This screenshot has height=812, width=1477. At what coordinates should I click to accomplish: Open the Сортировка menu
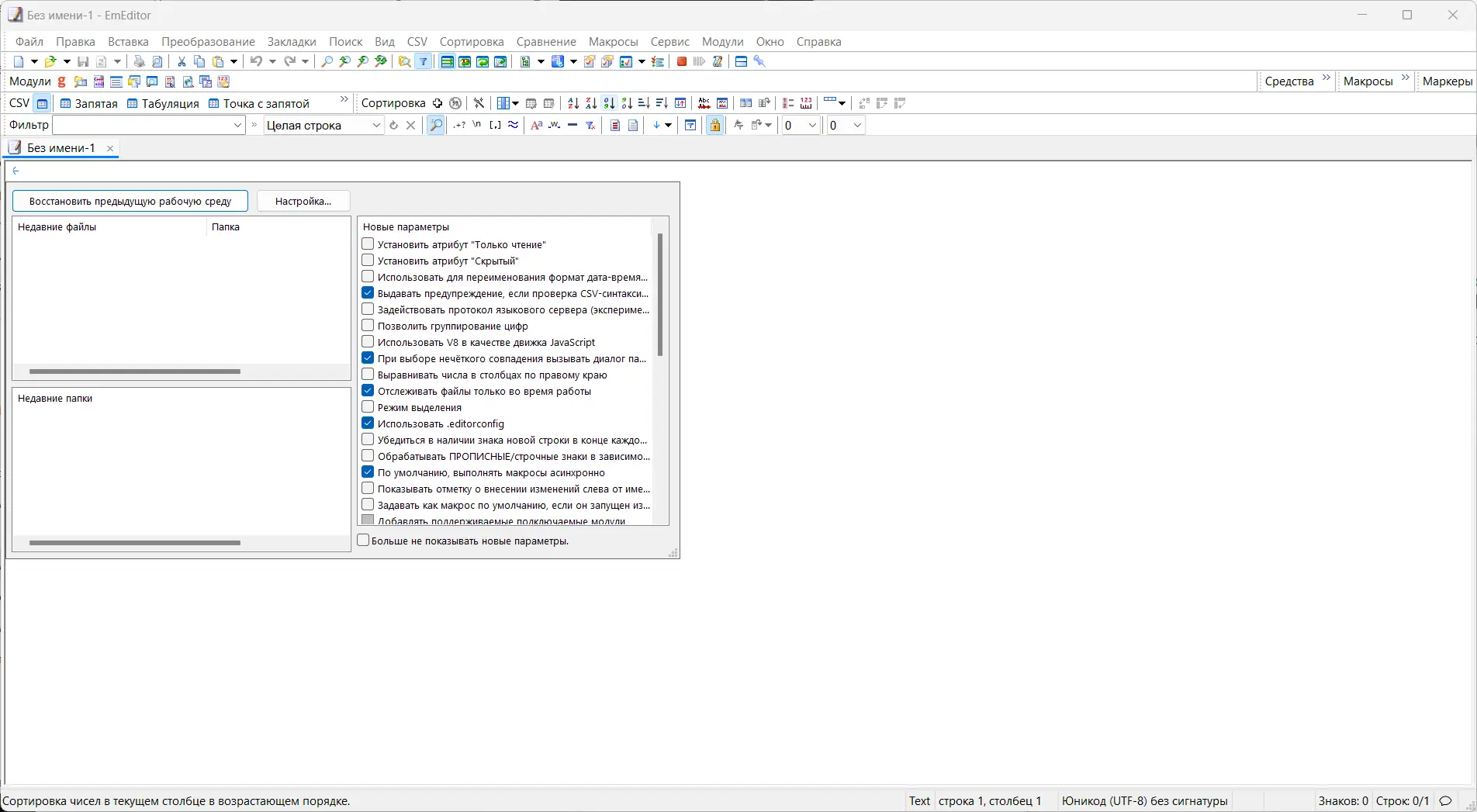click(x=471, y=42)
